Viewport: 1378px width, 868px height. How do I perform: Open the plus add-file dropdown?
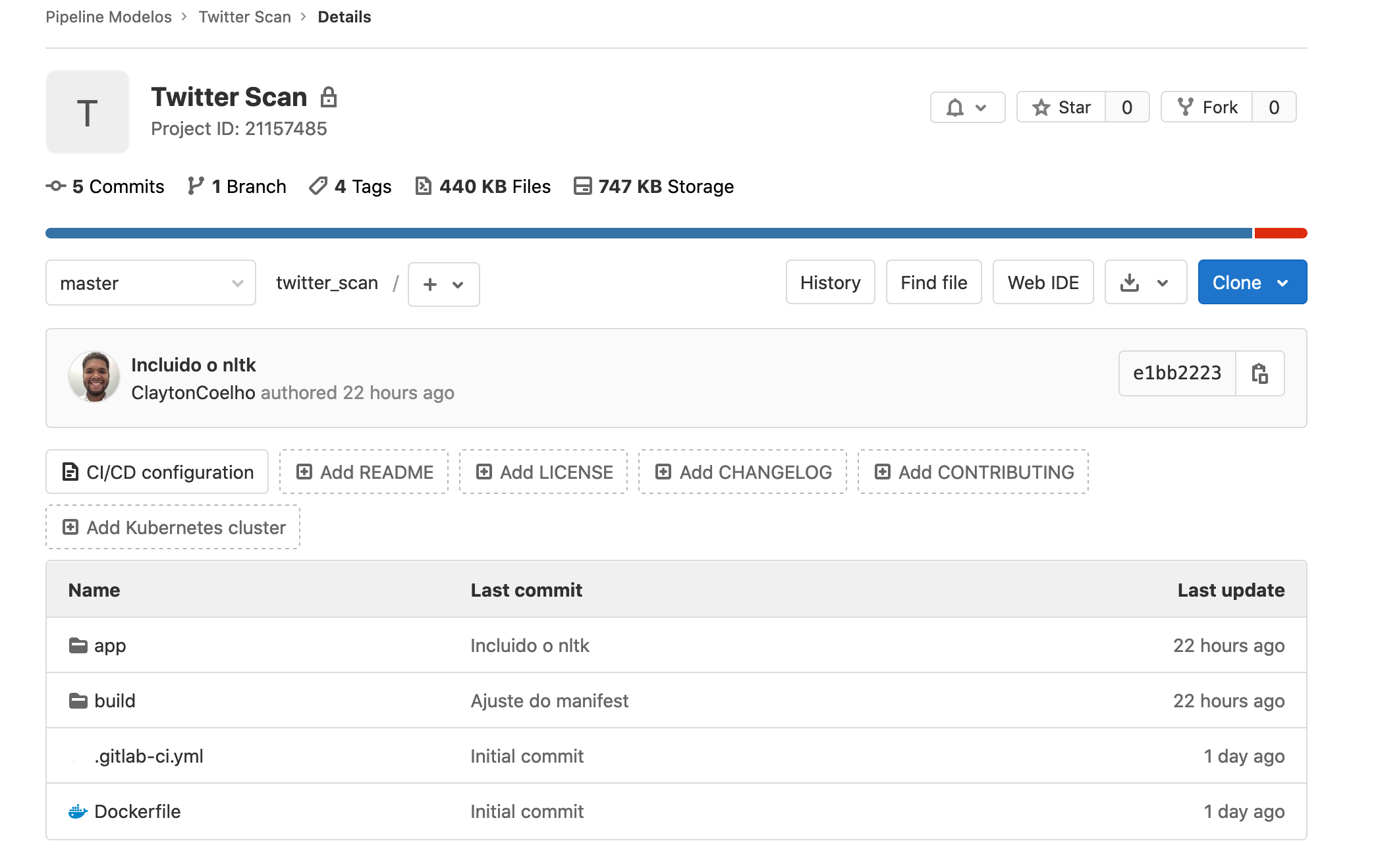pyautogui.click(x=443, y=285)
